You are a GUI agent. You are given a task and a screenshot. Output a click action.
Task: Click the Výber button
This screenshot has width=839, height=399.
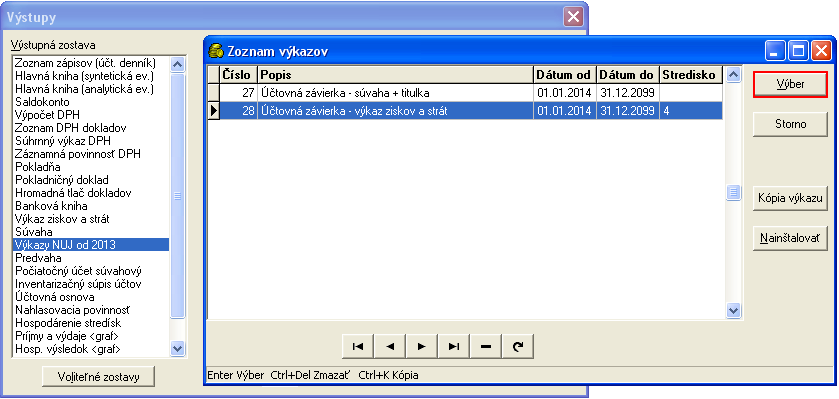(790, 84)
